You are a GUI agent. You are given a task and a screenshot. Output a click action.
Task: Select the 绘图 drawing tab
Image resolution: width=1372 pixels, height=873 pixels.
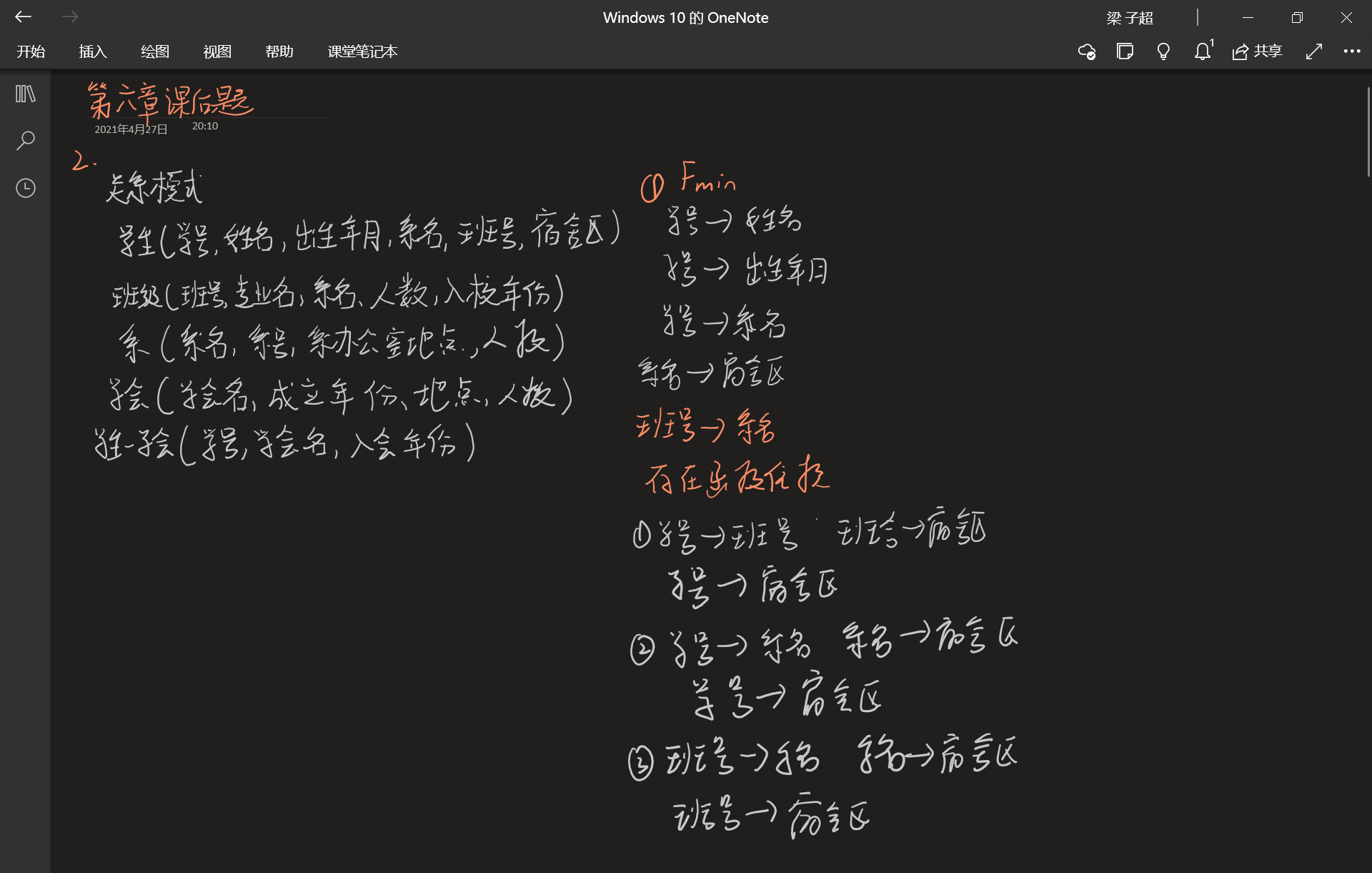[155, 51]
